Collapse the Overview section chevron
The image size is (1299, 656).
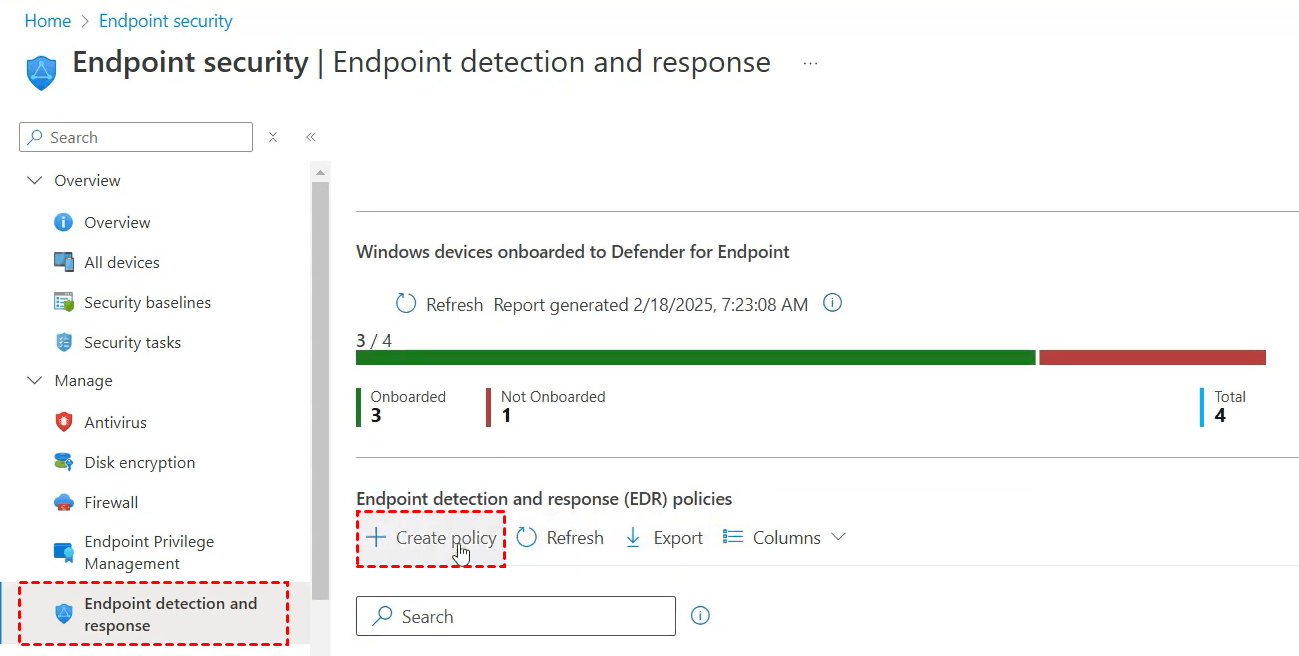tap(35, 181)
